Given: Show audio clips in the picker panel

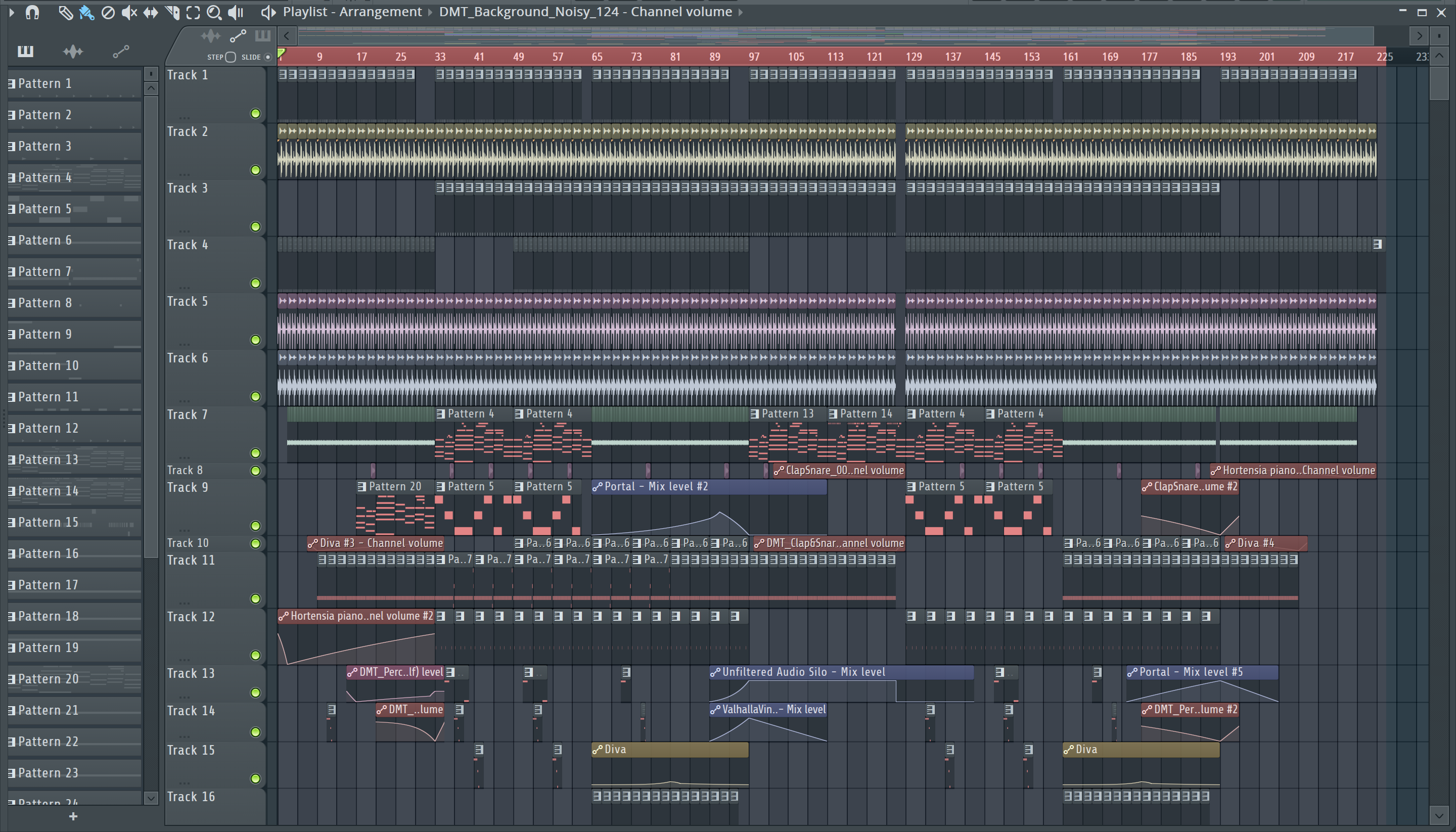Looking at the screenshot, I should pos(73,52).
